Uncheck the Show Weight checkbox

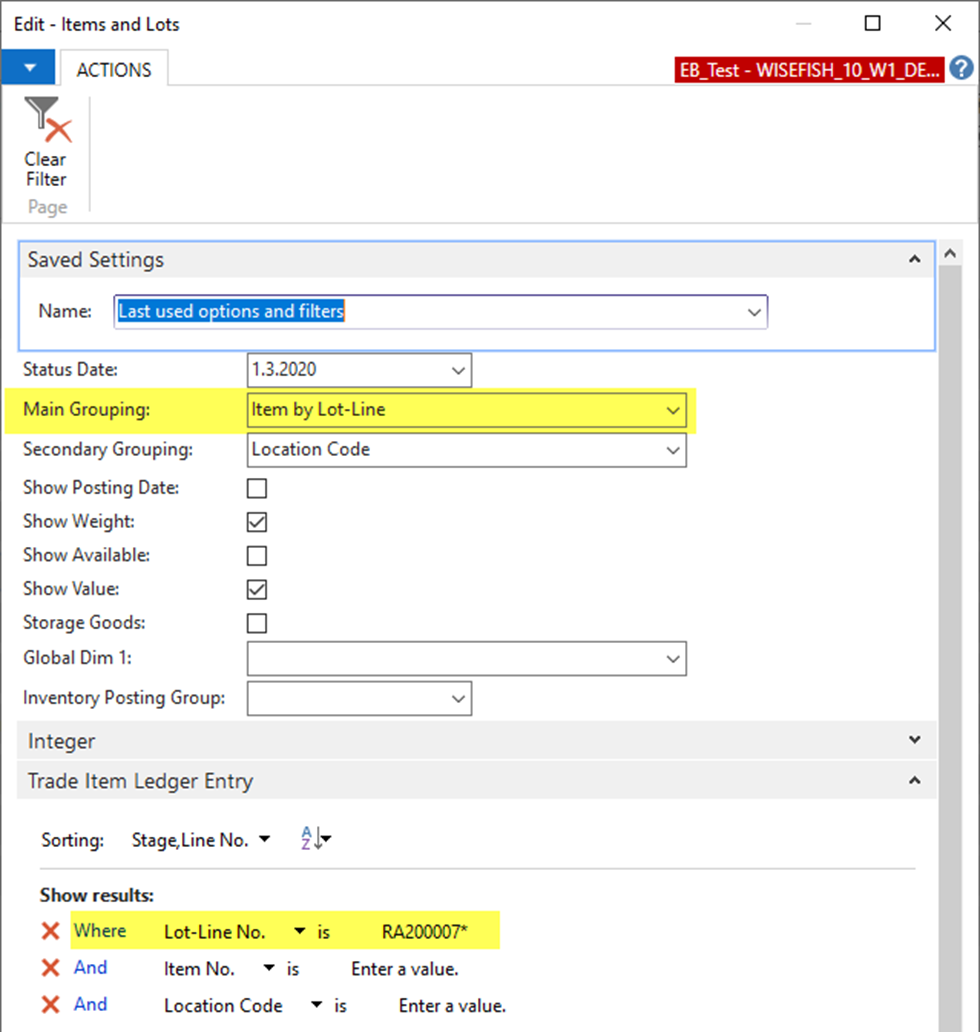click(257, 522)
